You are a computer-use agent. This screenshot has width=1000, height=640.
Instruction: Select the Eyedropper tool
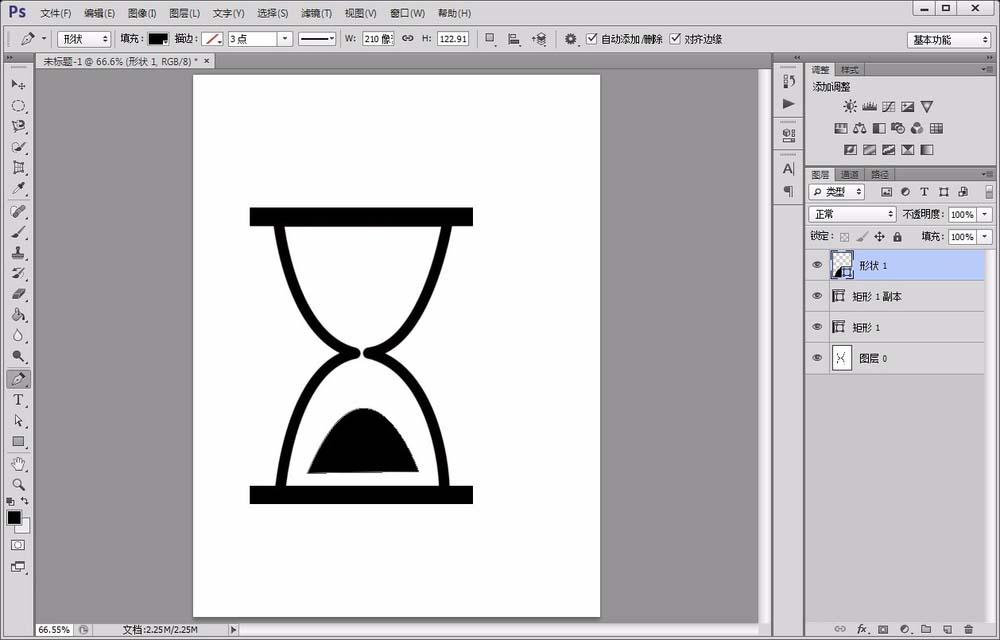[18, 189]
